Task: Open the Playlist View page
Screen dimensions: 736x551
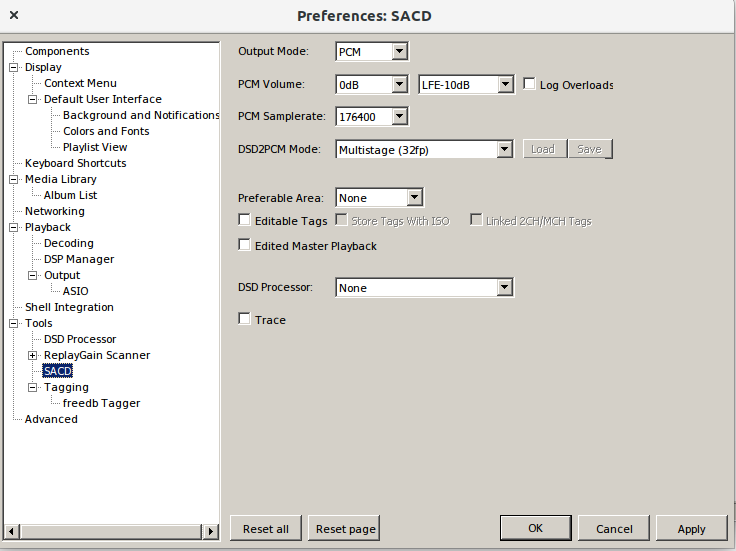Action: [95, 147]
